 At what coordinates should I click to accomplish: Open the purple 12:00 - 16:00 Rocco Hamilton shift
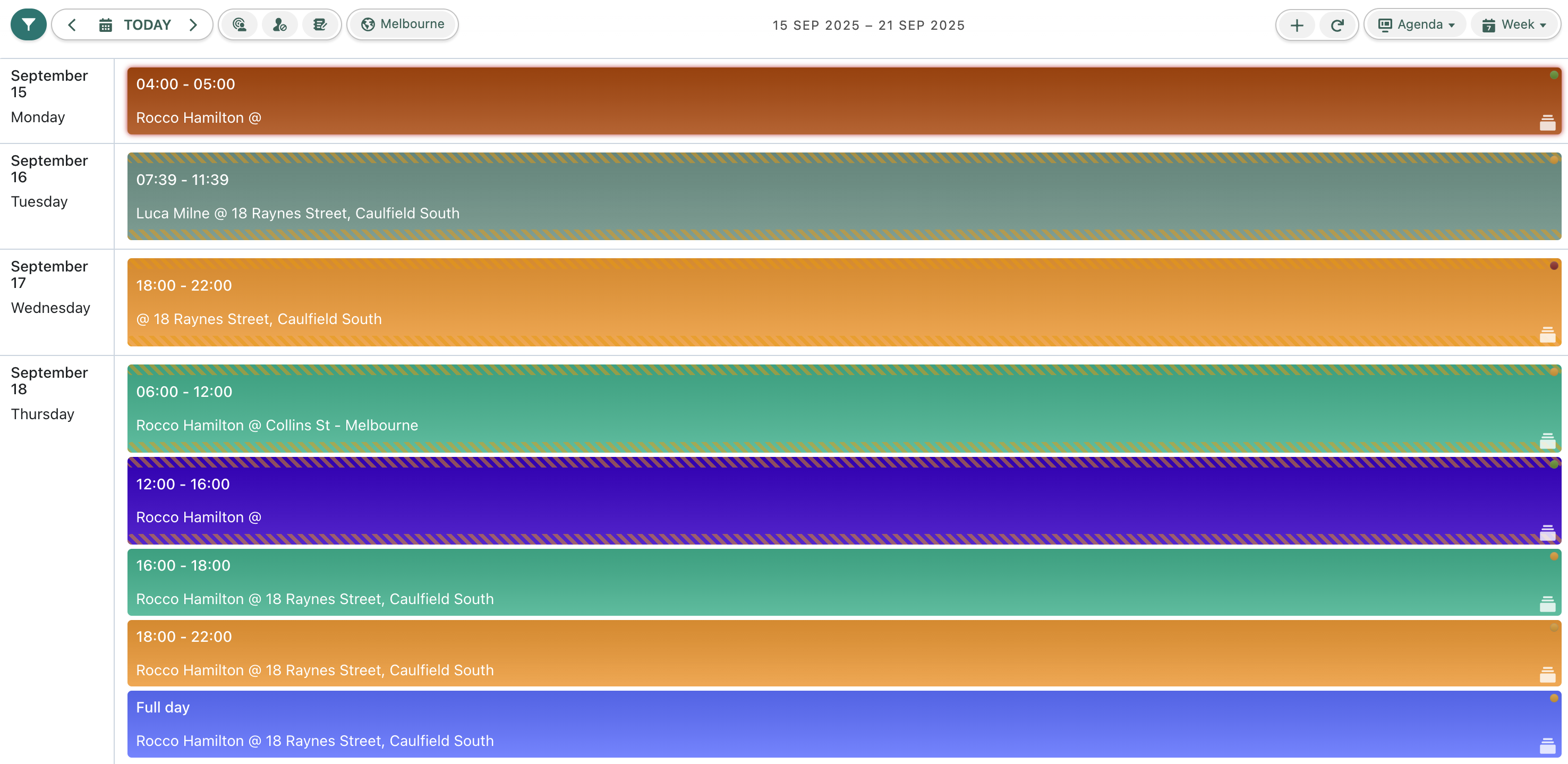click(843, 500)
